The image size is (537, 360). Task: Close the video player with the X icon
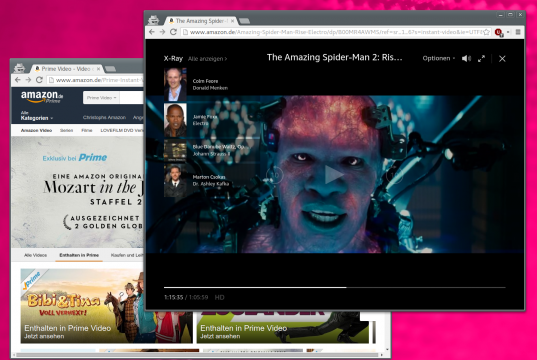point(502,59)
